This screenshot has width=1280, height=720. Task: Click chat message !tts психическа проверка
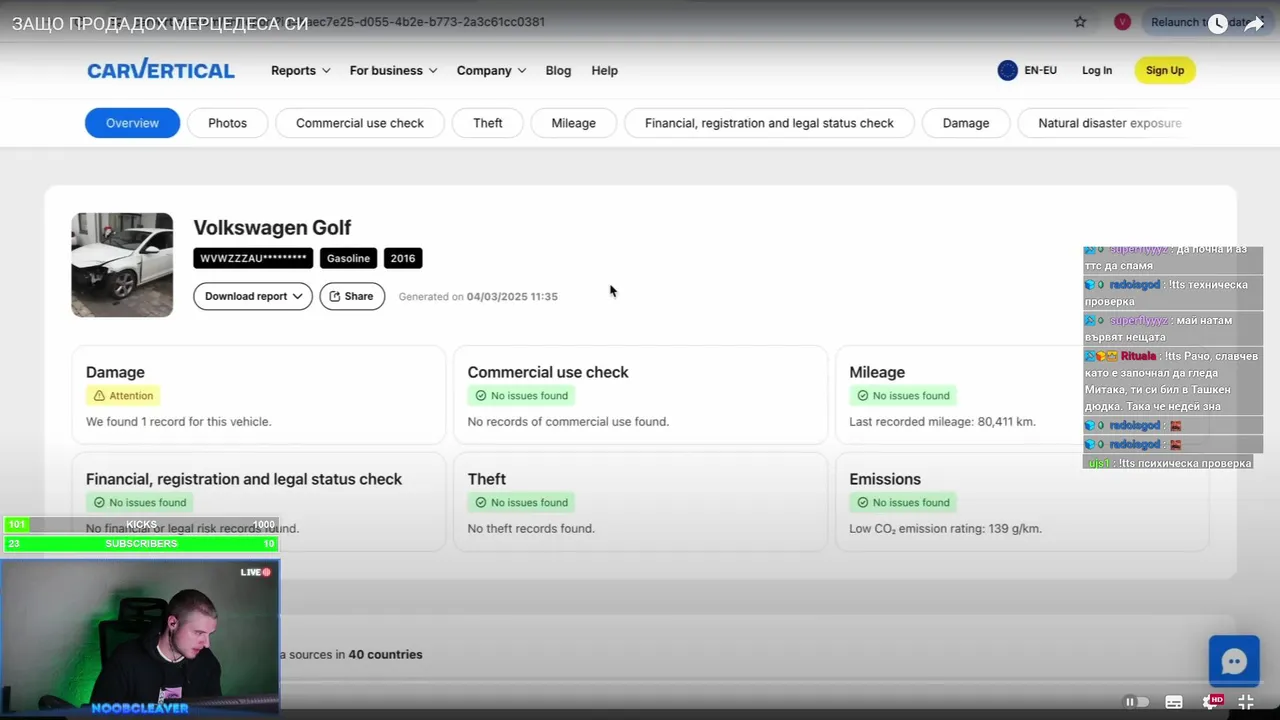(x=1170, y=463)
